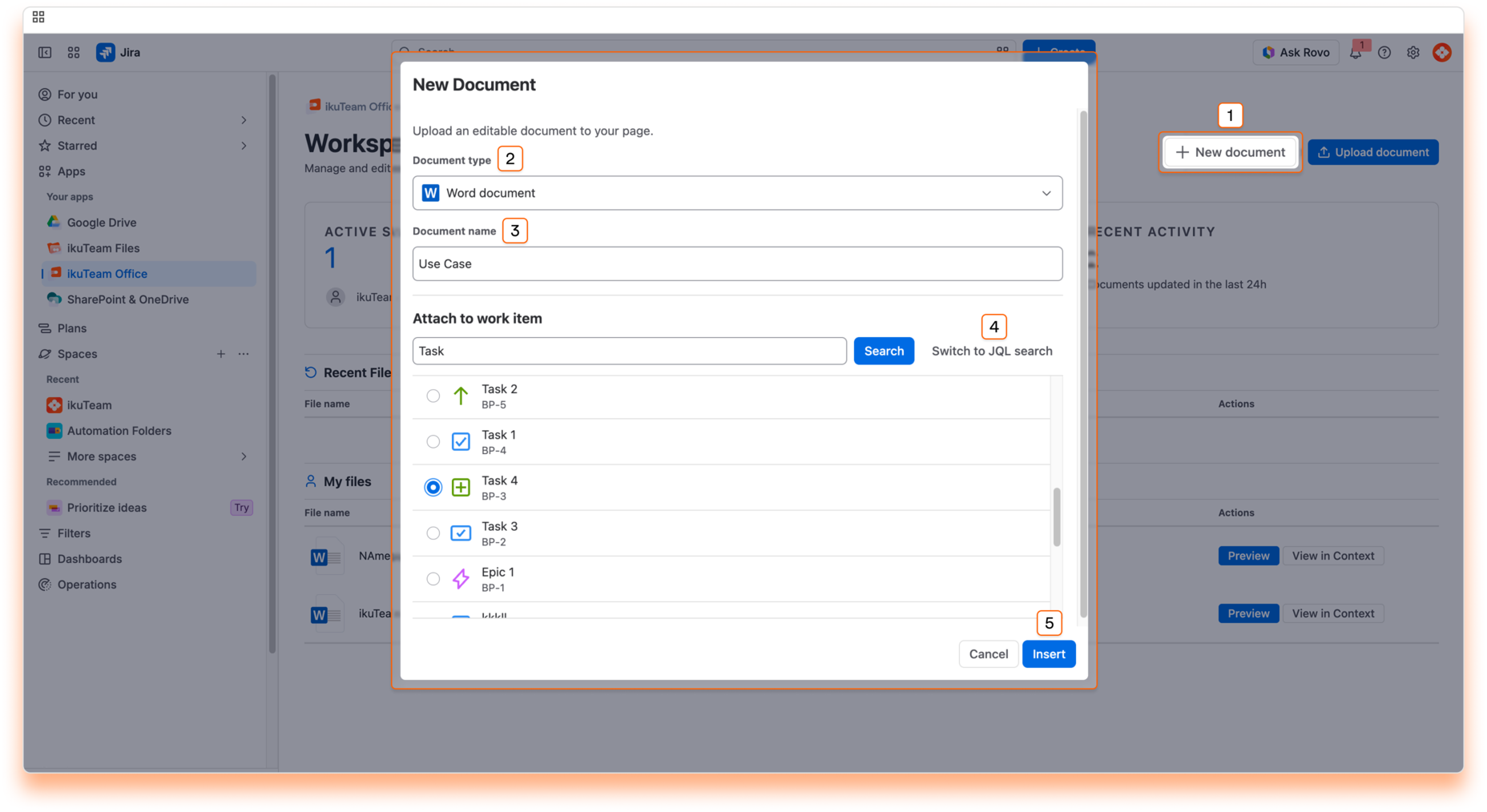The width and height of the screenshot is (1487, 812).
Task: Click Switch to JQL search
Action: click(x=992, y=351)
